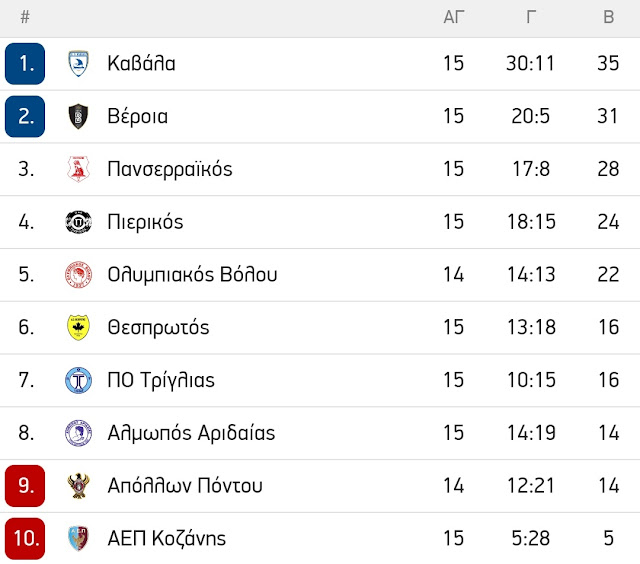Select the ΑΓ column header
The width and height of the screenshot is (640, 564).
[x=453, y=17]
